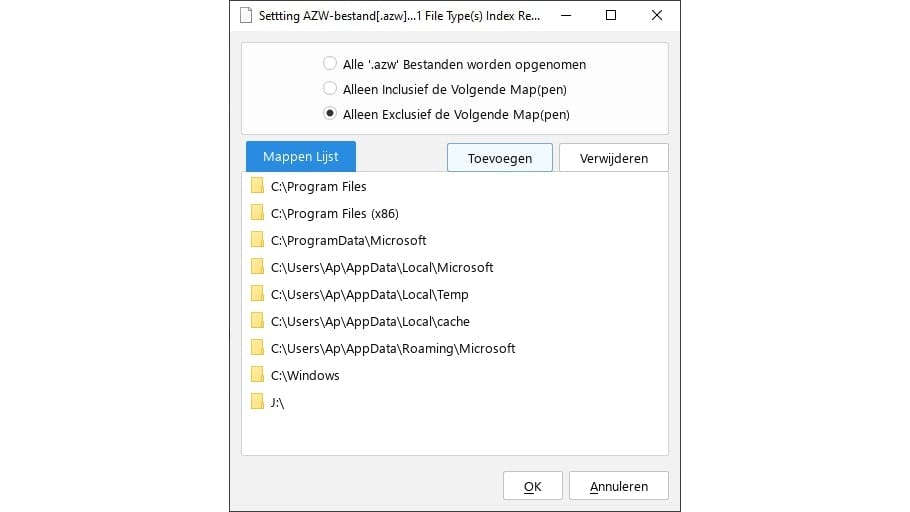Confirm with the OK button
910x512 pixels.
pos(532,486)
